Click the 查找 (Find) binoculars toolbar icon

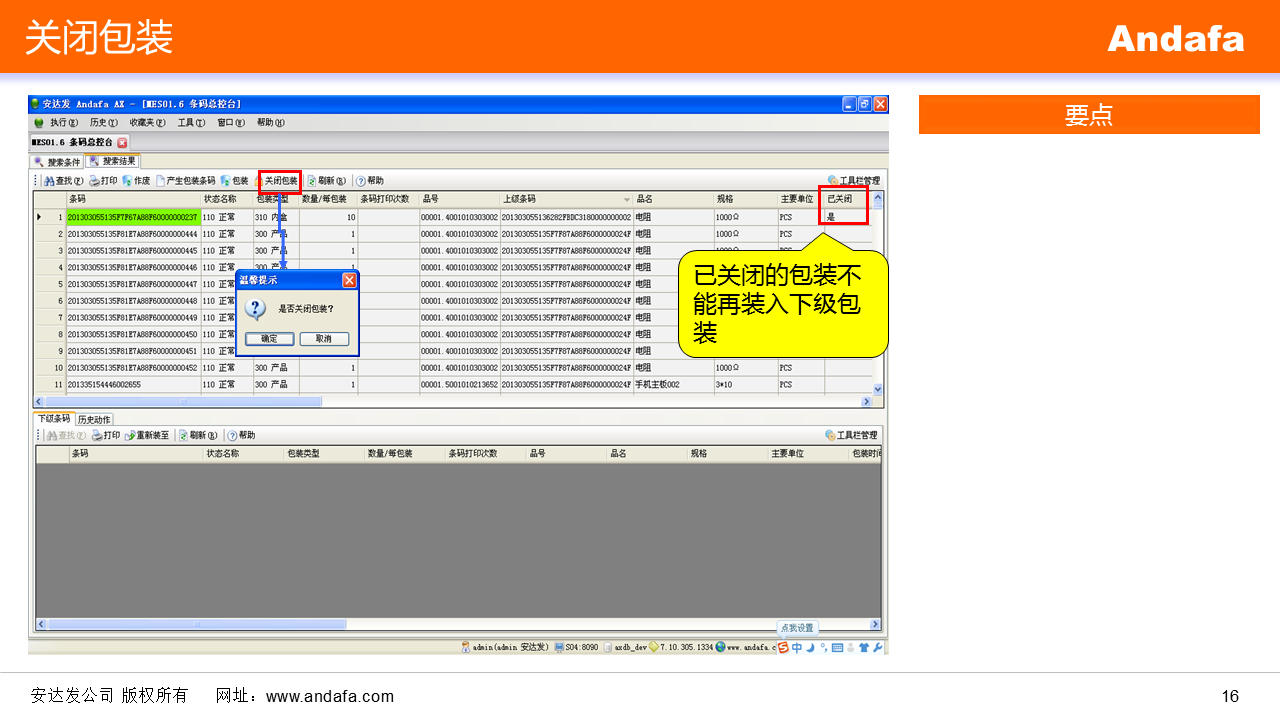point(50,181)
